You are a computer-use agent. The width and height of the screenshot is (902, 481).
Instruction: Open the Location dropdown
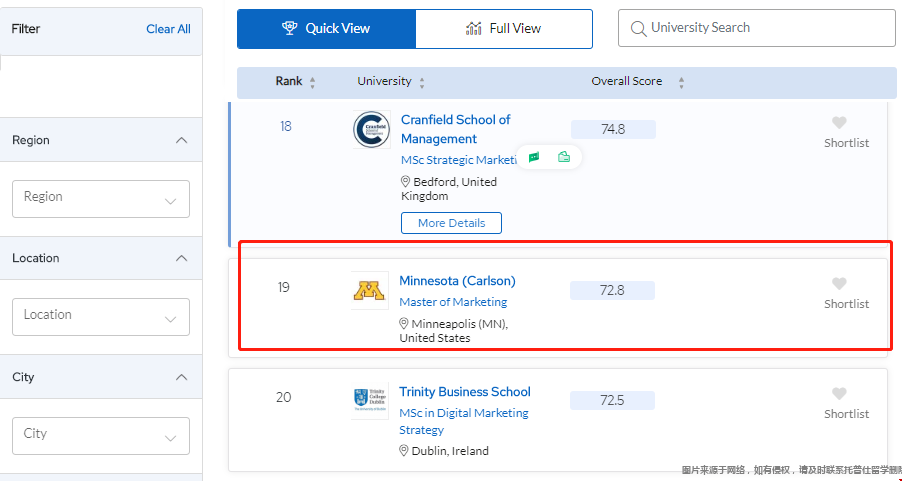coord(101,317)
